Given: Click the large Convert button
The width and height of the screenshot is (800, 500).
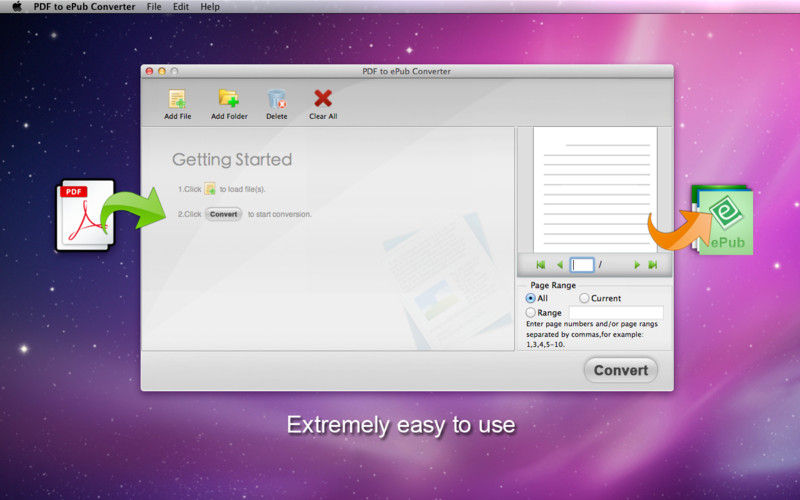Looking at the screenshot, I should click(x=621, y=370).
